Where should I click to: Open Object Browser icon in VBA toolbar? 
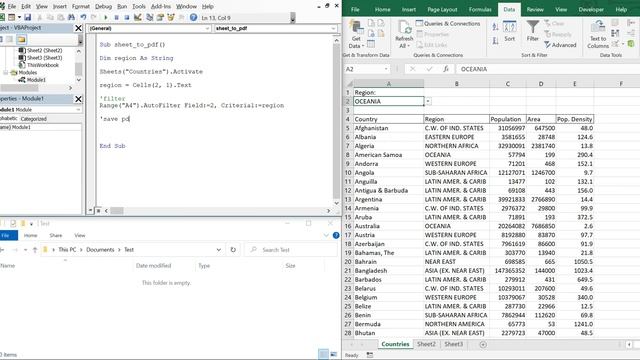(x=171, y=18)
